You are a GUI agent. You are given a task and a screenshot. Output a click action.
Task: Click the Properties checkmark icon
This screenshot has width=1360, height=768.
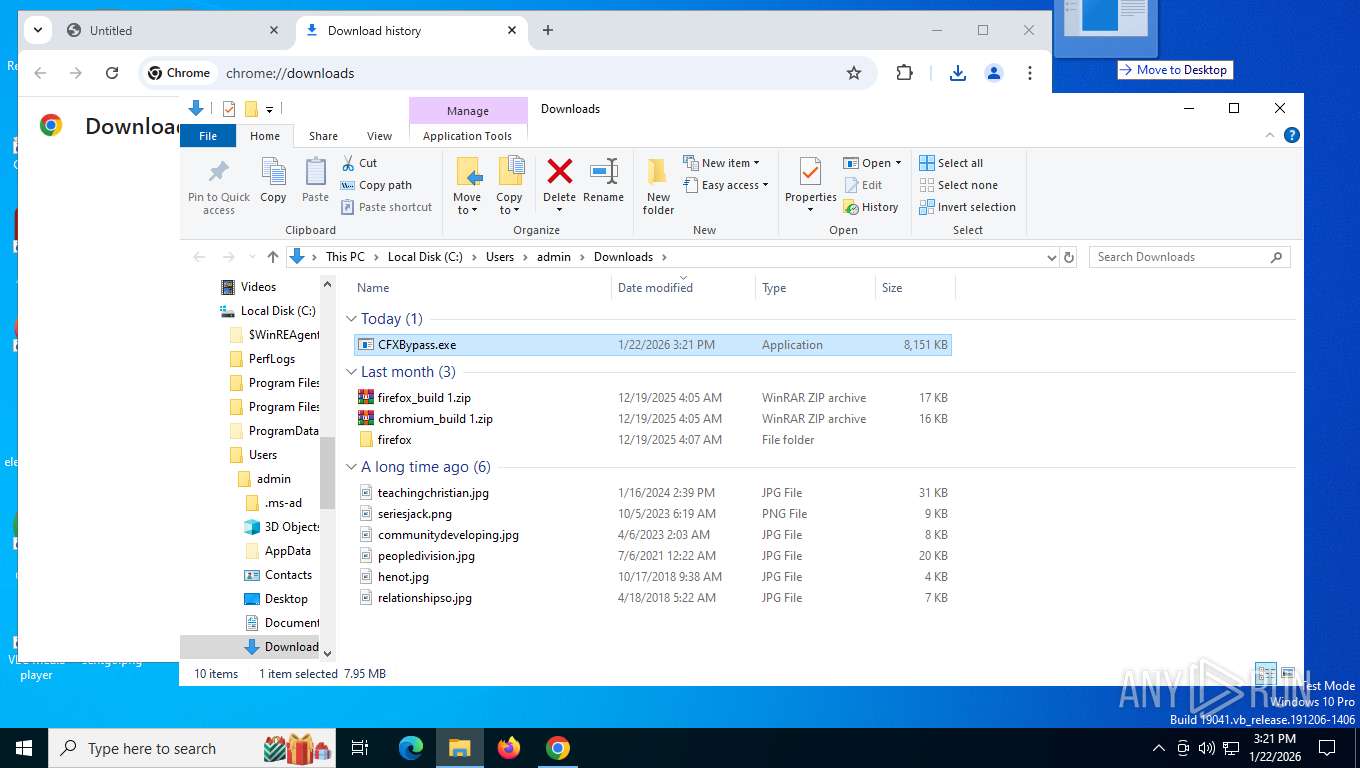coord(810,172)
